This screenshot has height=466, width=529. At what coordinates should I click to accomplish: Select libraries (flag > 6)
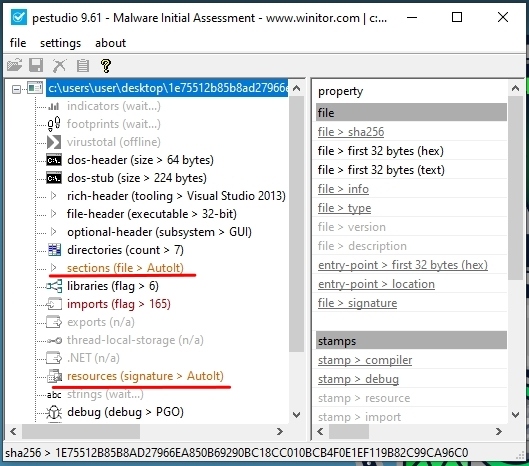113,286
